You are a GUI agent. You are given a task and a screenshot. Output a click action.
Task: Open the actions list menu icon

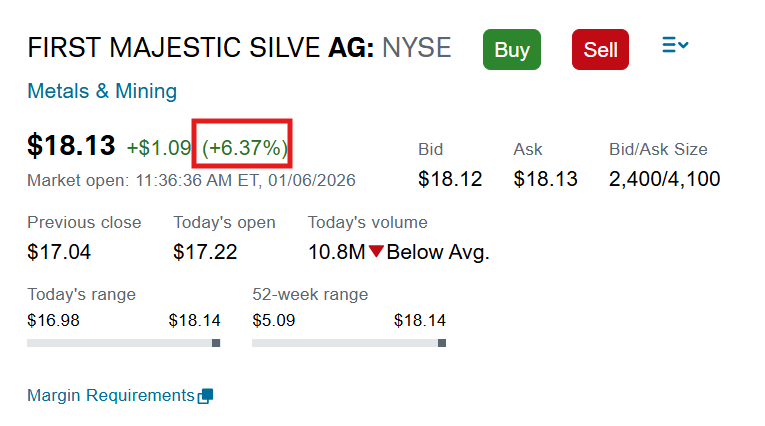(675, 46)
